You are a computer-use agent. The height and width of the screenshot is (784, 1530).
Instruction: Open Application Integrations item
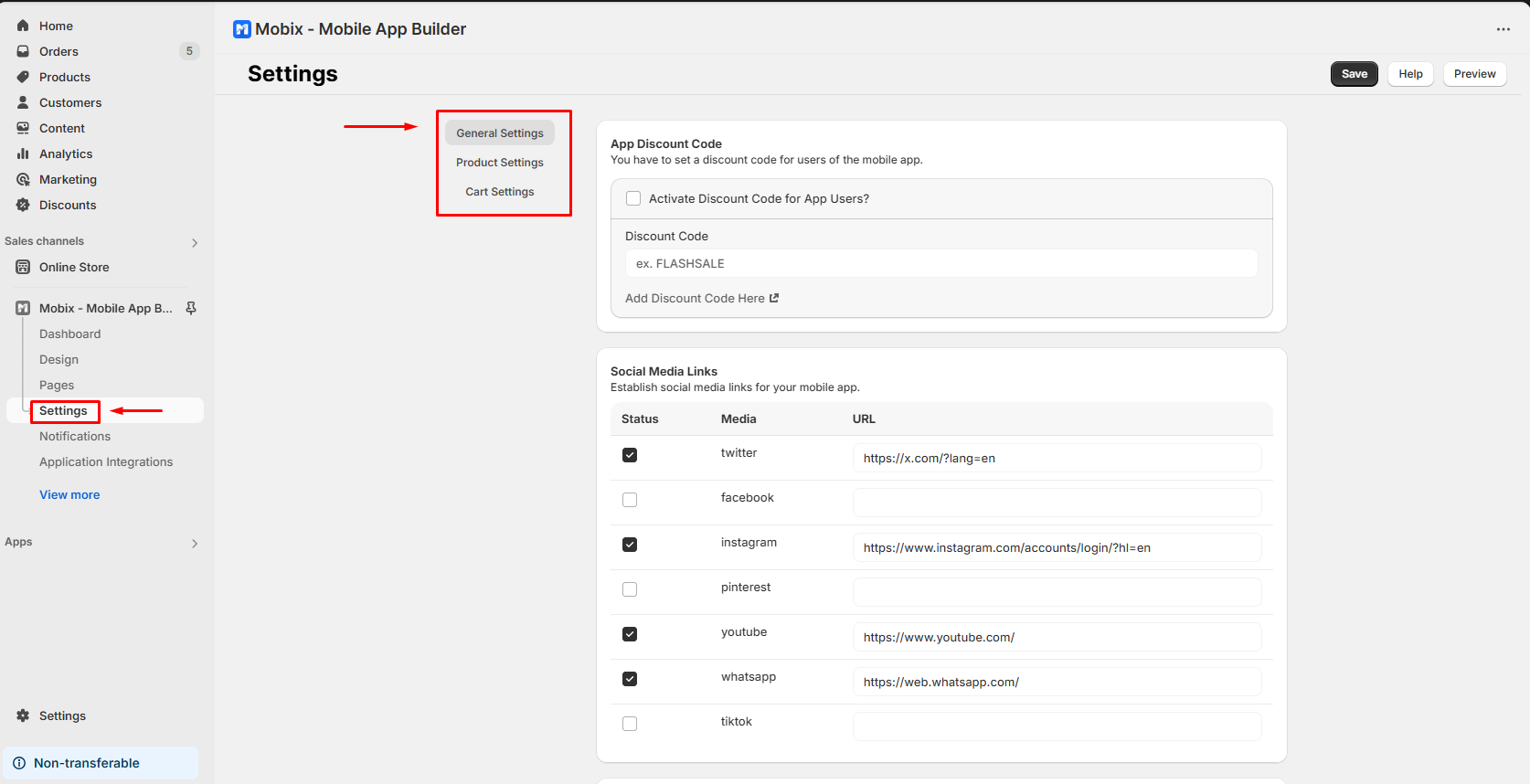[106, 462]
